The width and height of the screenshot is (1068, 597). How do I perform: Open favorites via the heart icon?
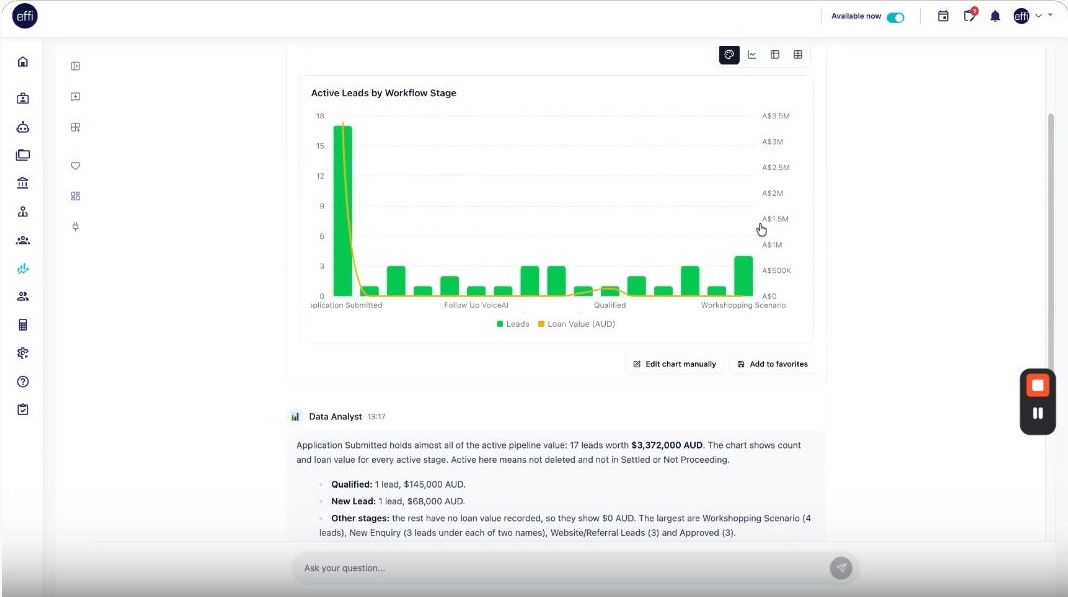pyautogui.click(x=76, y=166)
